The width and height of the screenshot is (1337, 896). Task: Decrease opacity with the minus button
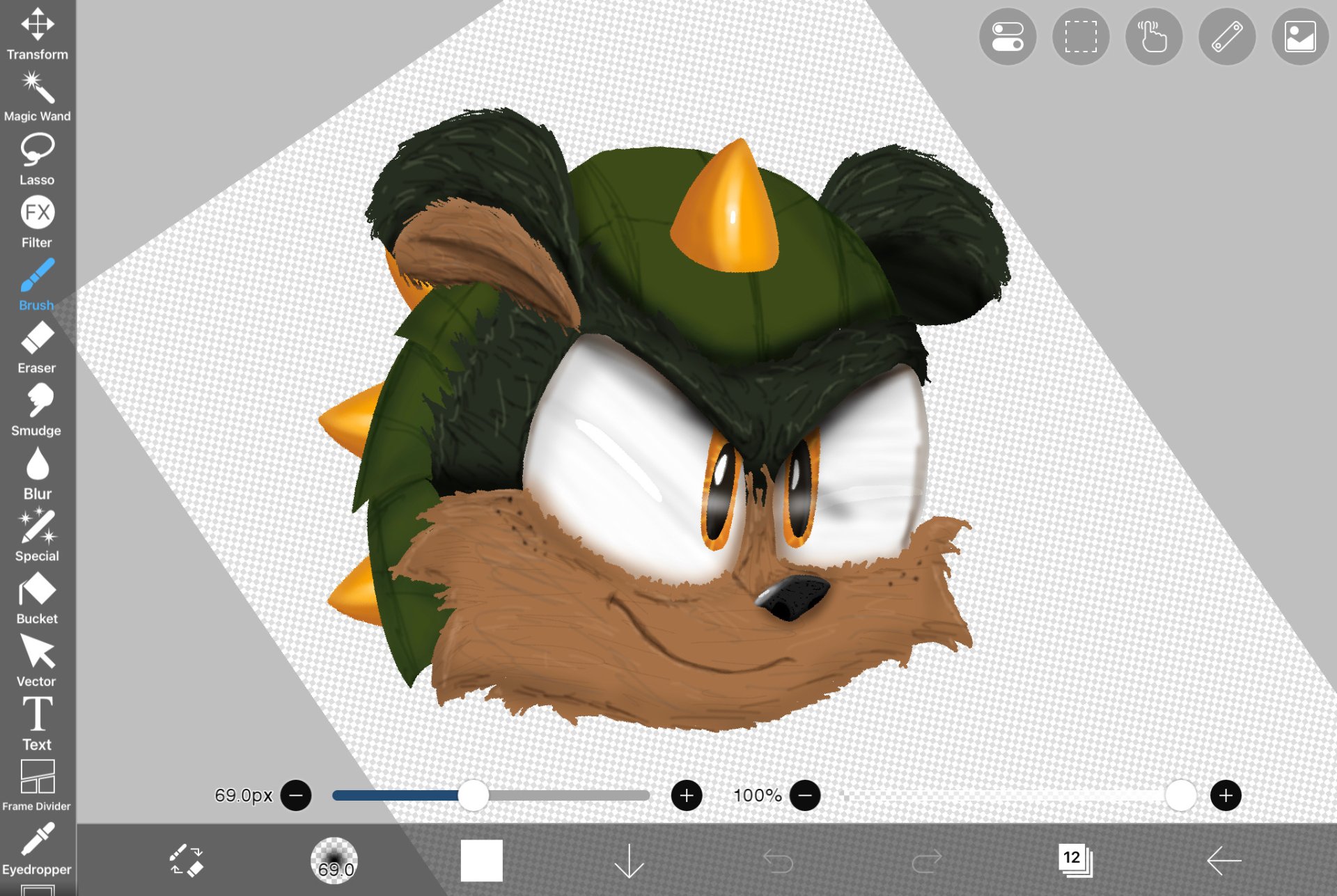[x=805, y=796]
